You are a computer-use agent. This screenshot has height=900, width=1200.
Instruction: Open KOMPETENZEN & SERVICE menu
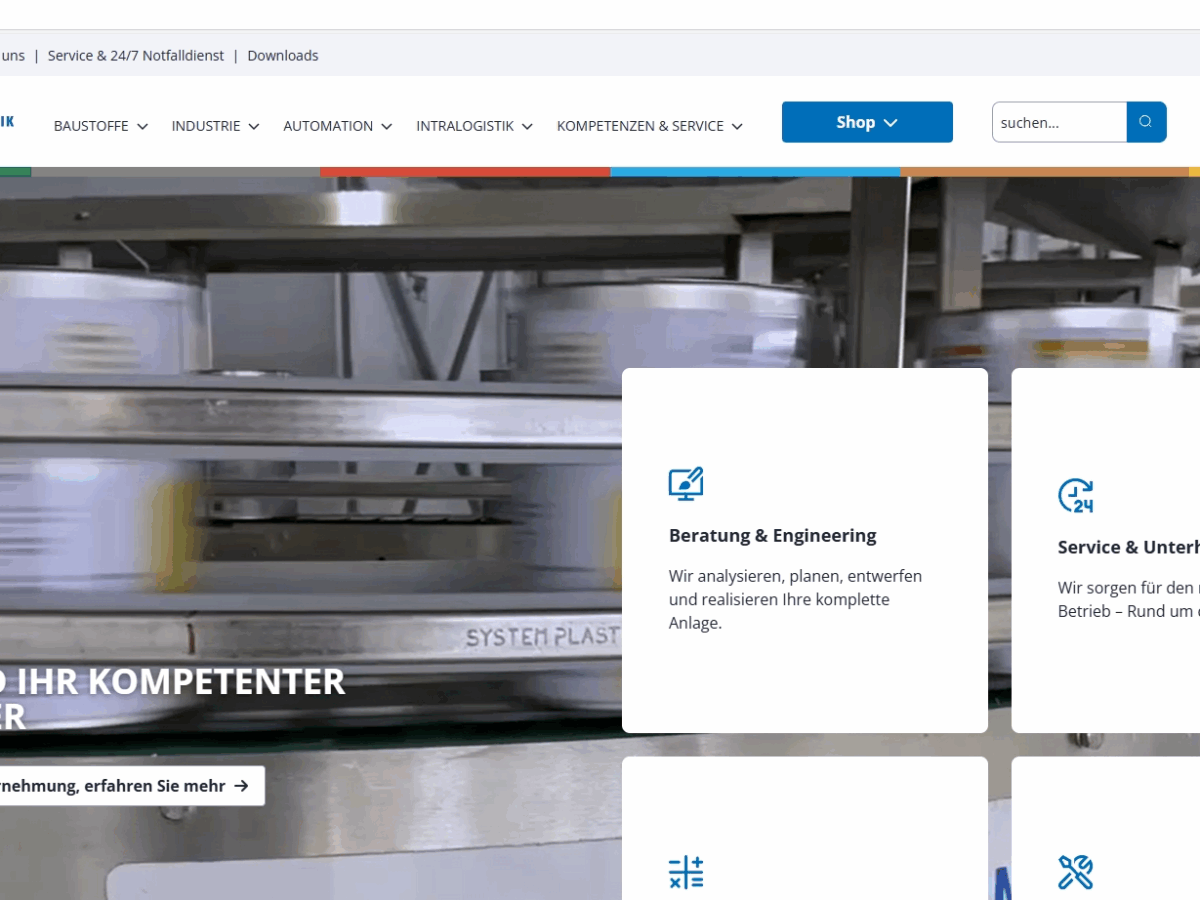tap(649, 126)
